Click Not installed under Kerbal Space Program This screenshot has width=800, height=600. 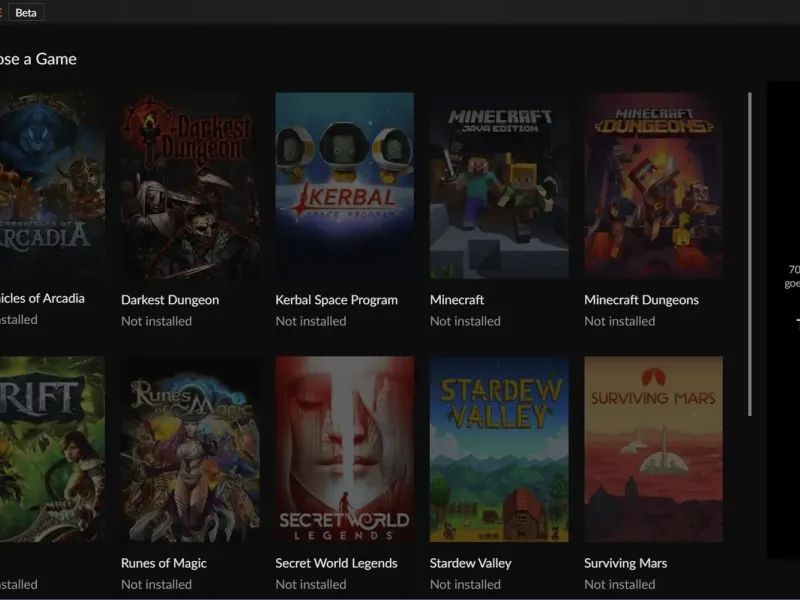311,321
